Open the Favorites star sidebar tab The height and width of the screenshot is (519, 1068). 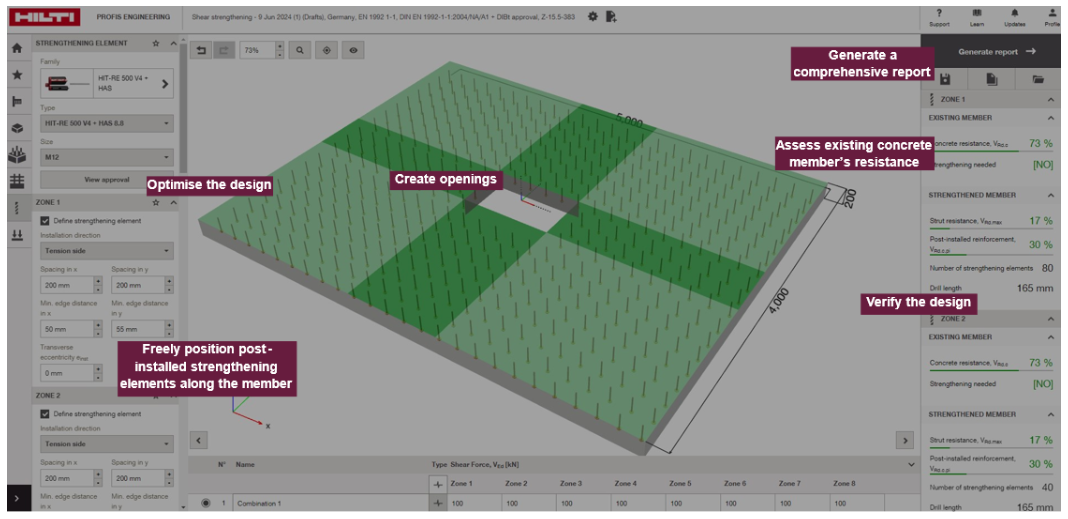coord(18,75)
